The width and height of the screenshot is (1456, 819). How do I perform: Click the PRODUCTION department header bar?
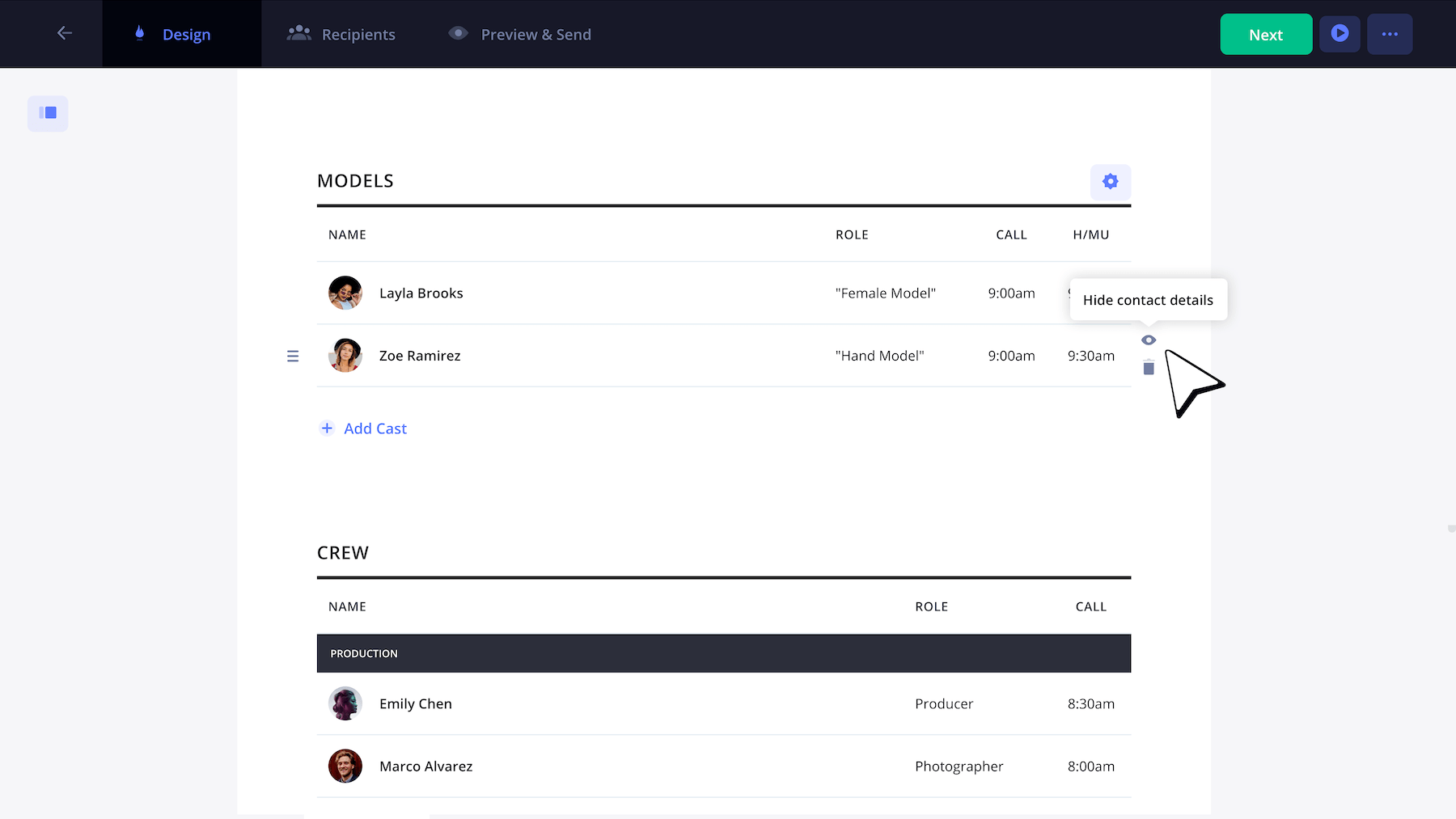click(724, 653)
